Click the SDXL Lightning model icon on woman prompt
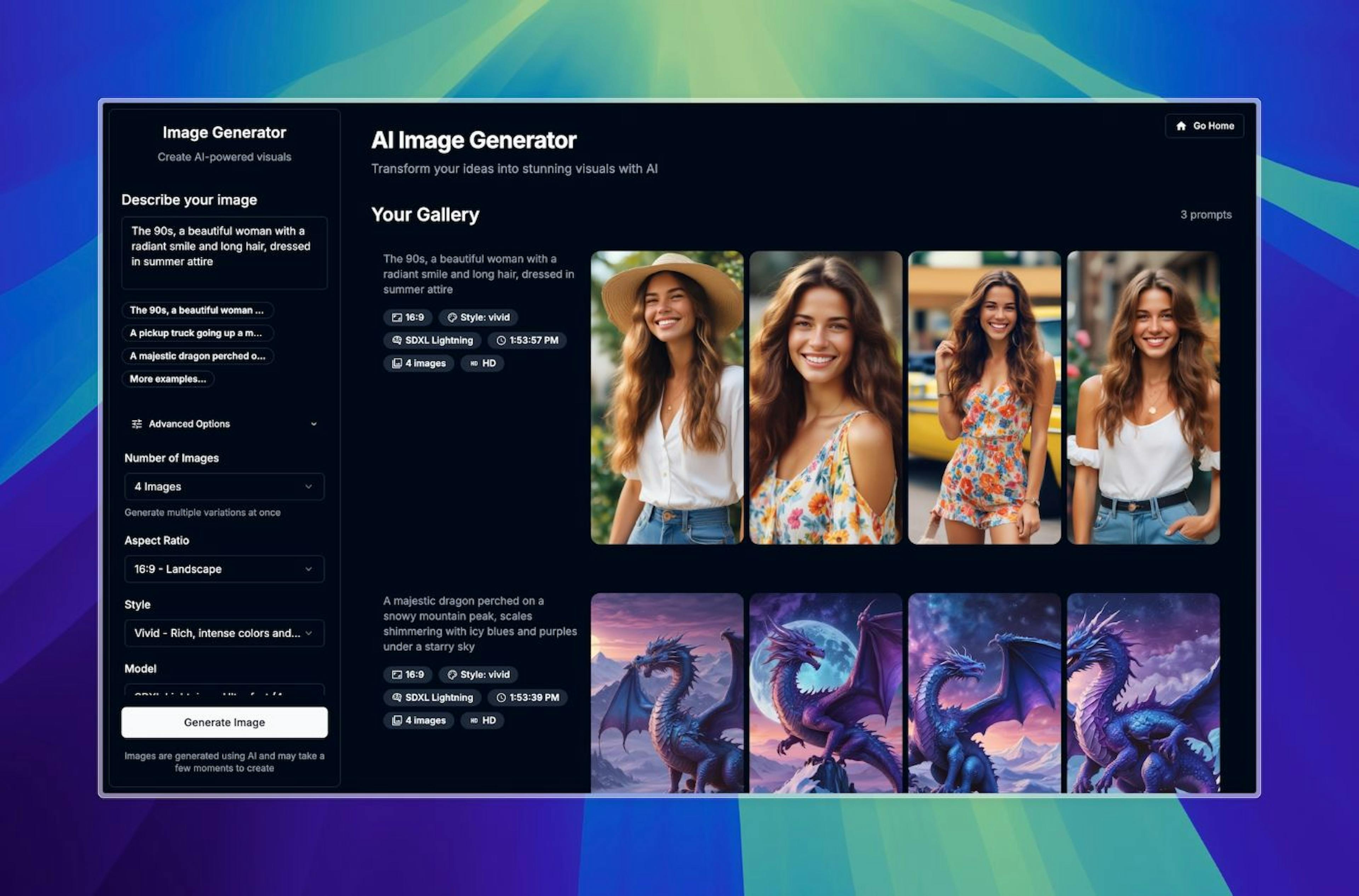This screenshot has width=1359, height=896. tap(397, 340)
